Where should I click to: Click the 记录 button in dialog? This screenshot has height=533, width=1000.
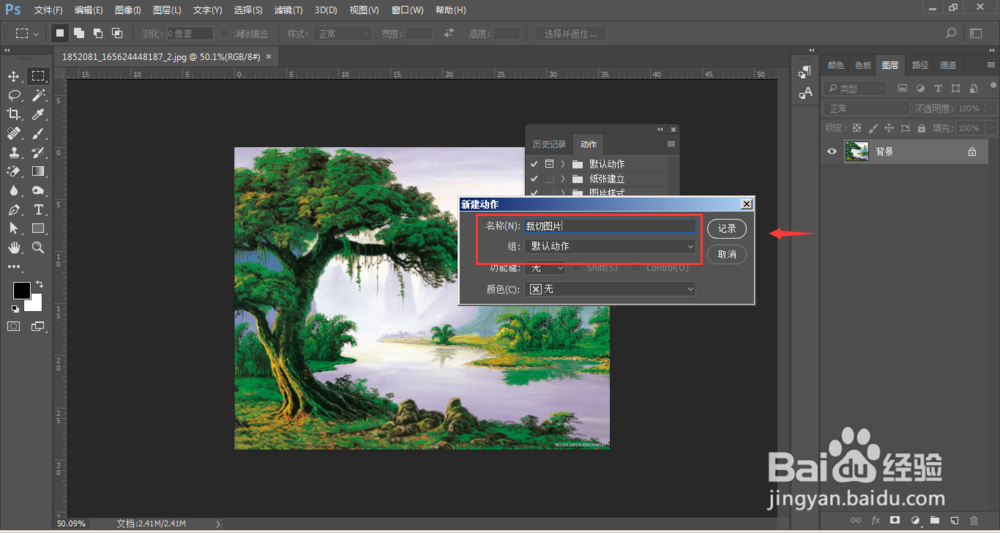(727, 229)
